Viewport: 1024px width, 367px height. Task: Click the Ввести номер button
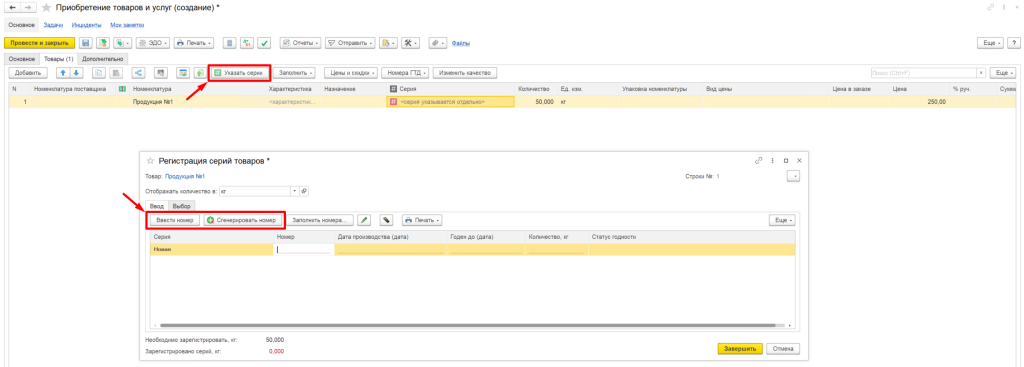click(174, 220)
